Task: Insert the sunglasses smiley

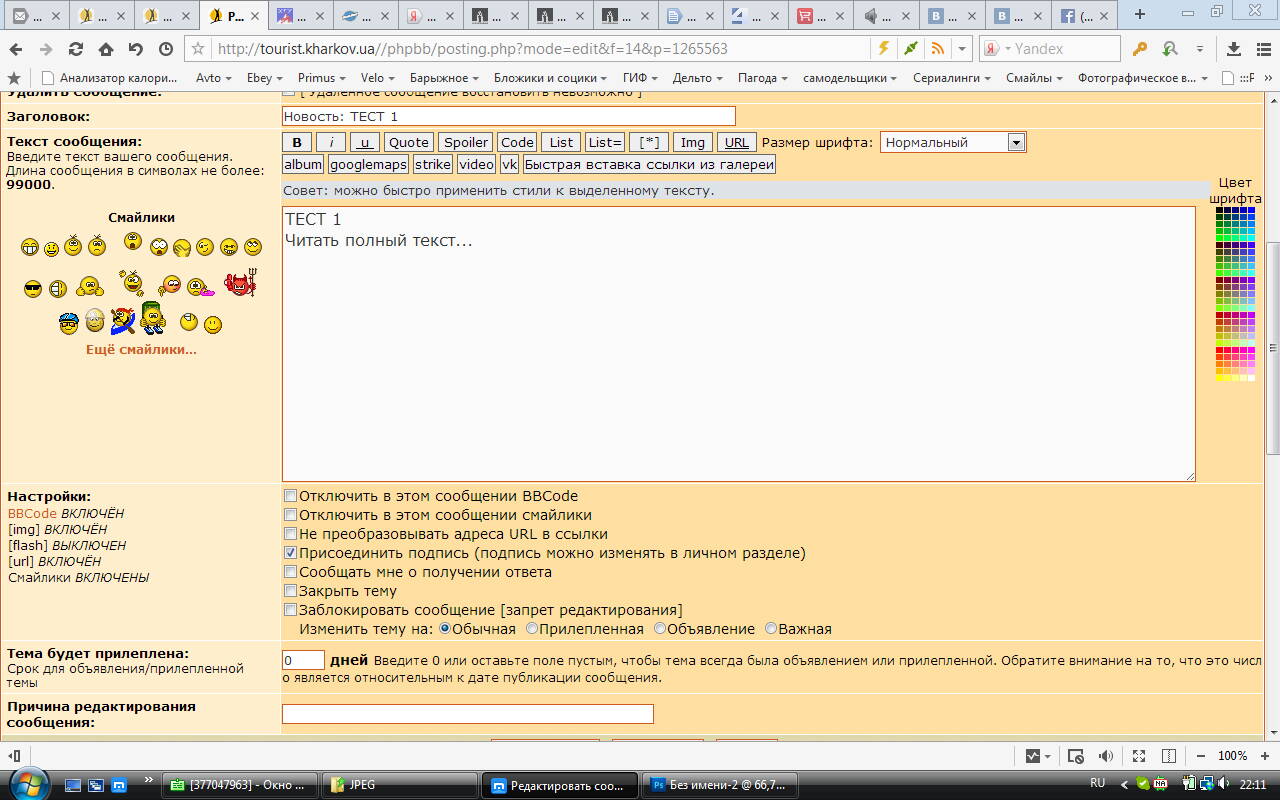Action: point(33,289)
